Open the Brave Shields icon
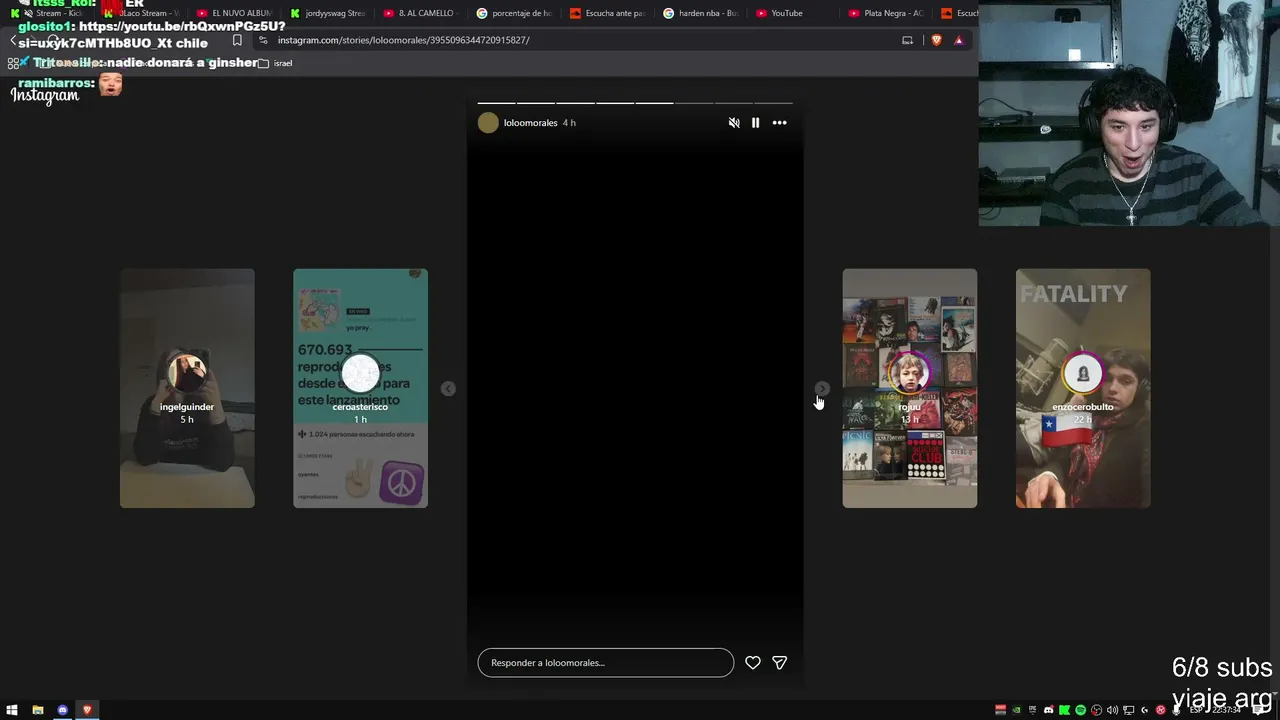The image size is (1280, 720). click(x=937, y=40)
